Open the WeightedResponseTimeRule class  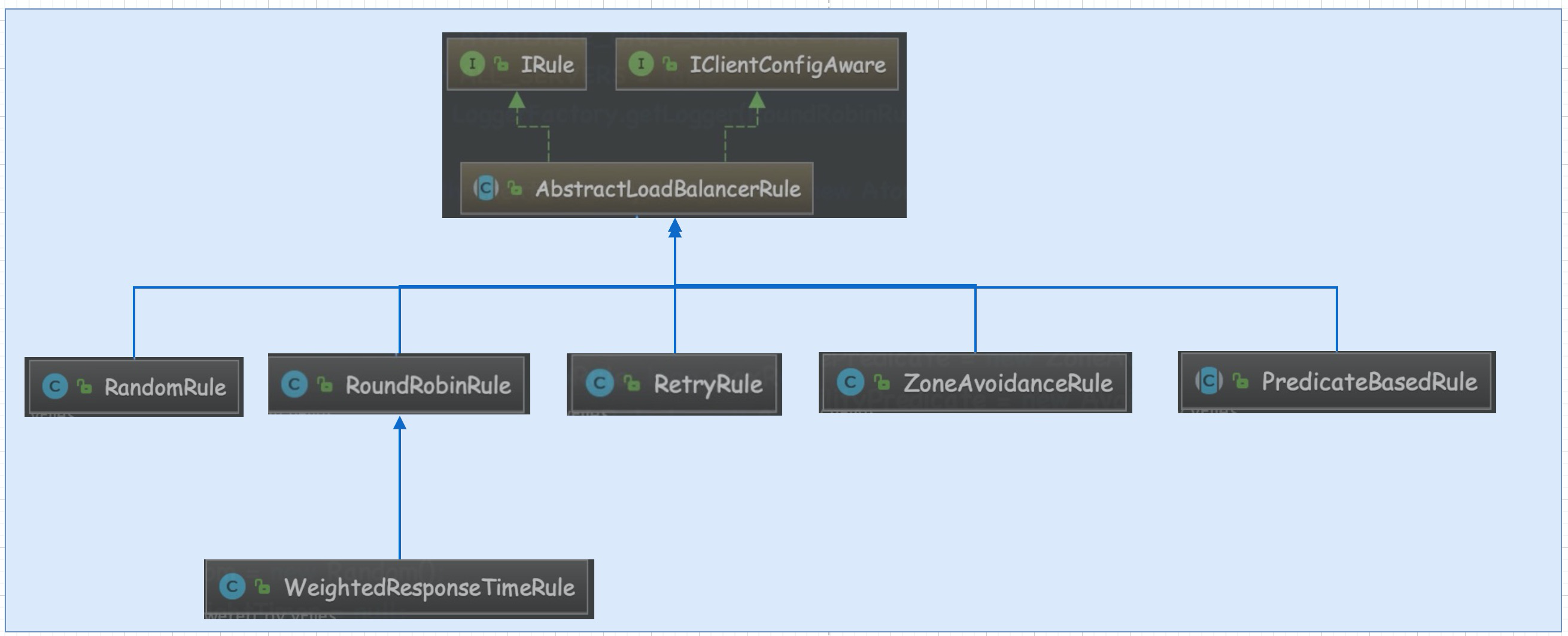point(429,588)
